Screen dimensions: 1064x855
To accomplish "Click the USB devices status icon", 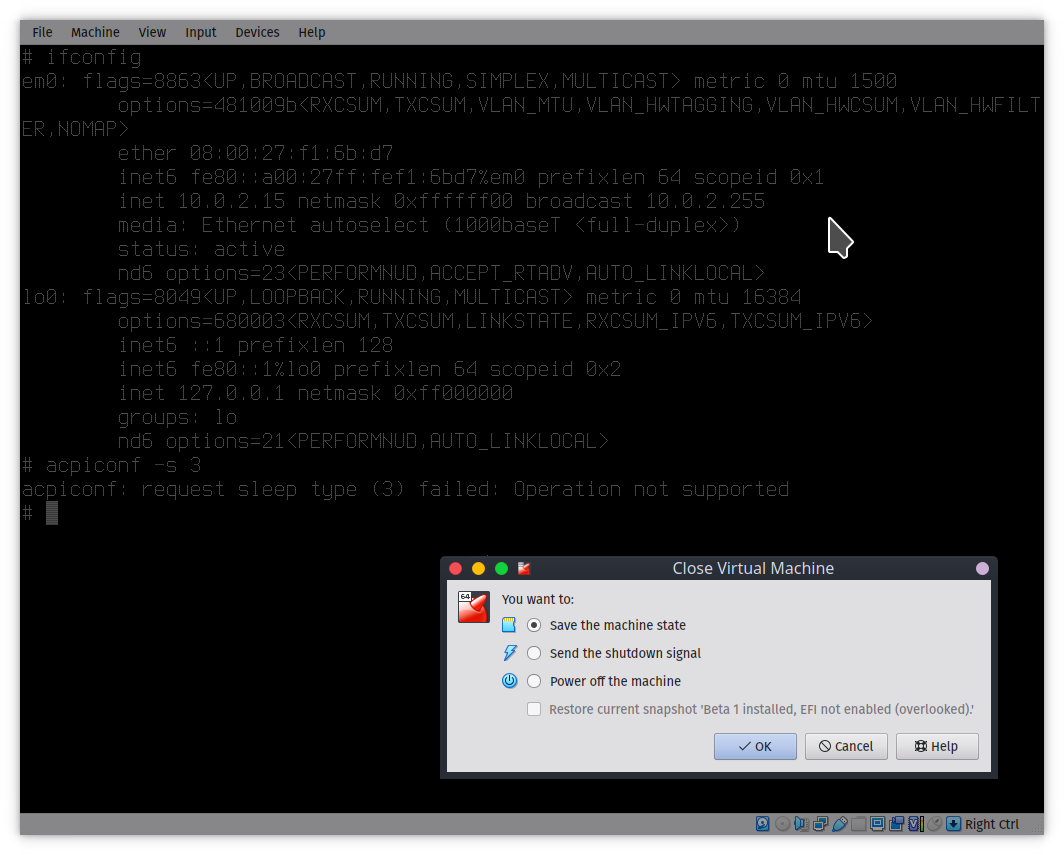I will click(840, 824).
